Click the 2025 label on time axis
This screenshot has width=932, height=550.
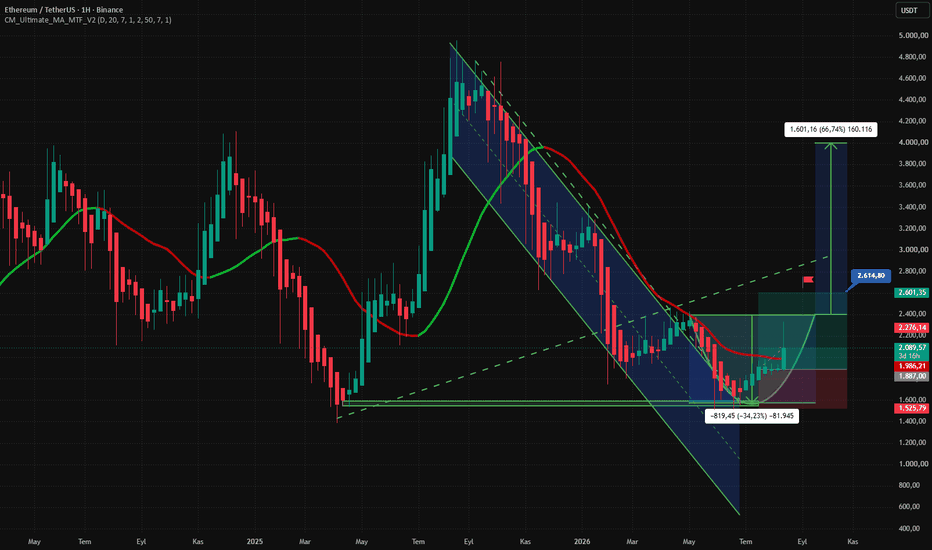click(254, 542)
